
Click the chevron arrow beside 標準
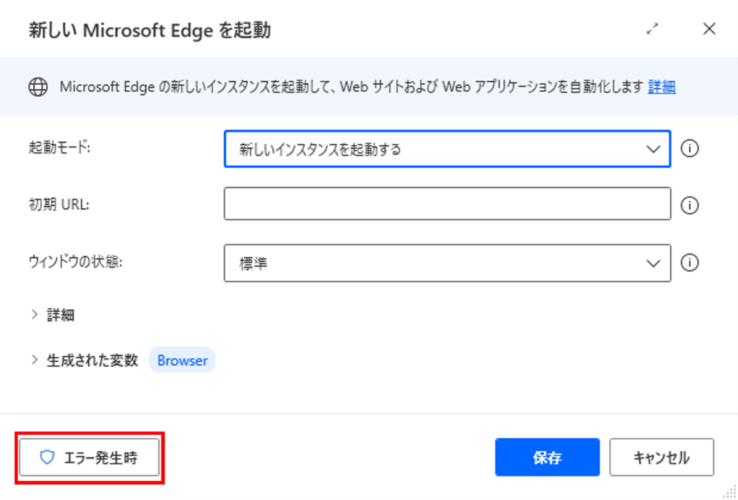pyautogui.click(x=653, y=264)
